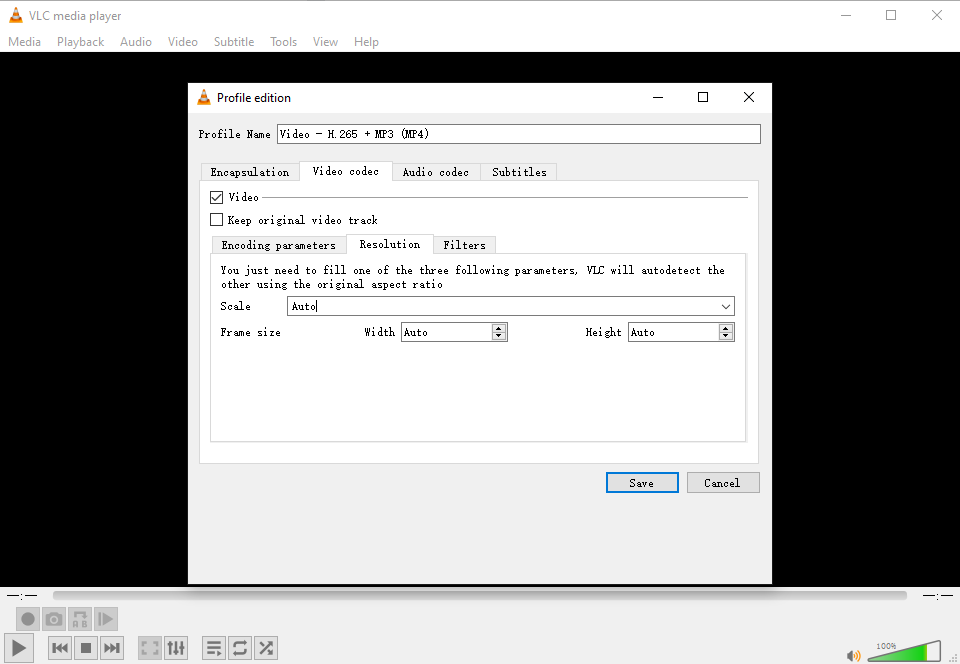Expand the Scale dropdown list

(x=726, y=307)
